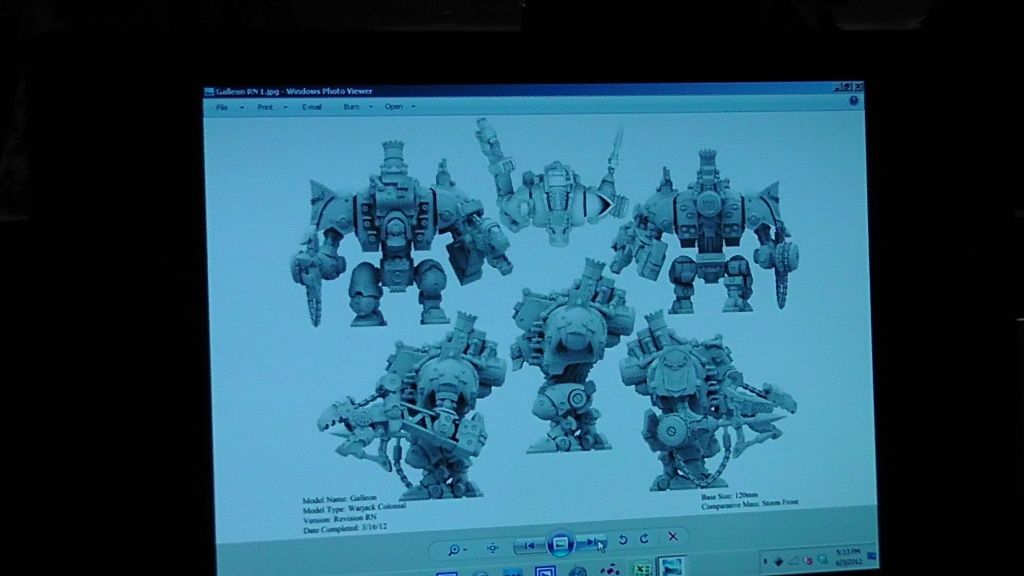This screenshot has width=1024, height=576.
Task: Click the E-mail toolbar button
Action: (x=312, y=107)
